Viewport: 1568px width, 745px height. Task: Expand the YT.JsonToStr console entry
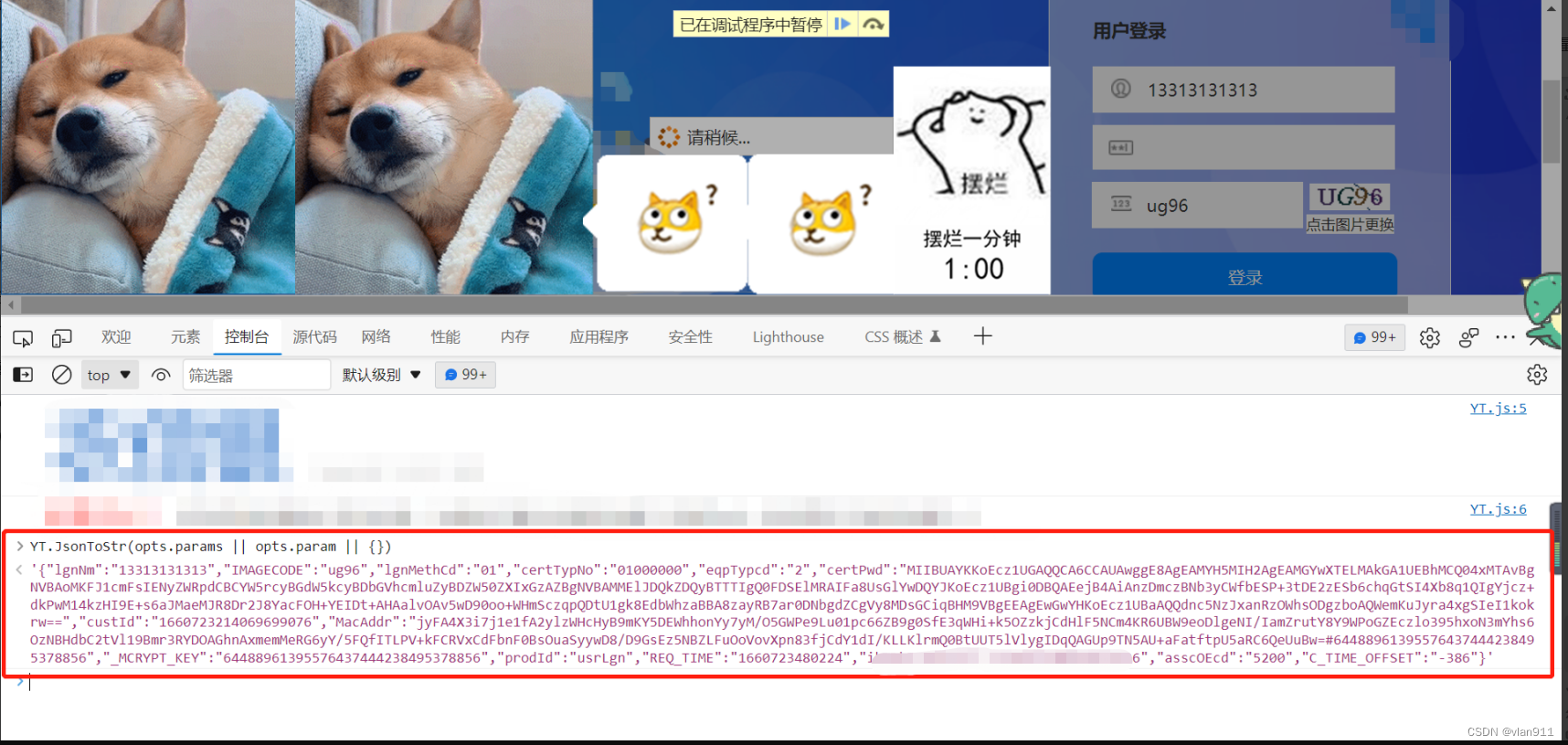tap(19, 546)
